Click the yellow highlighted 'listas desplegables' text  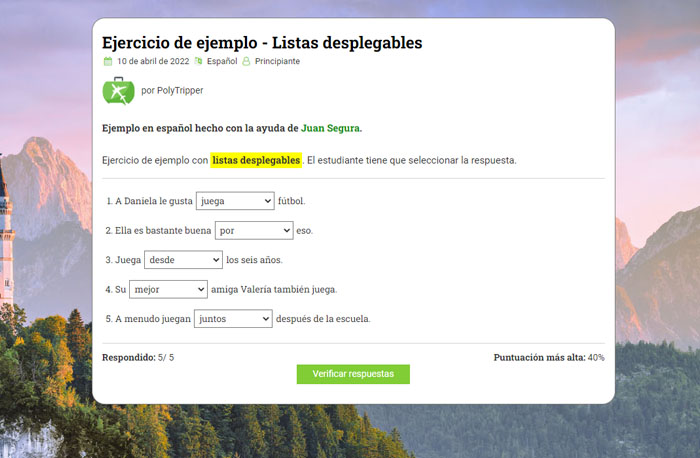(256, 160)
